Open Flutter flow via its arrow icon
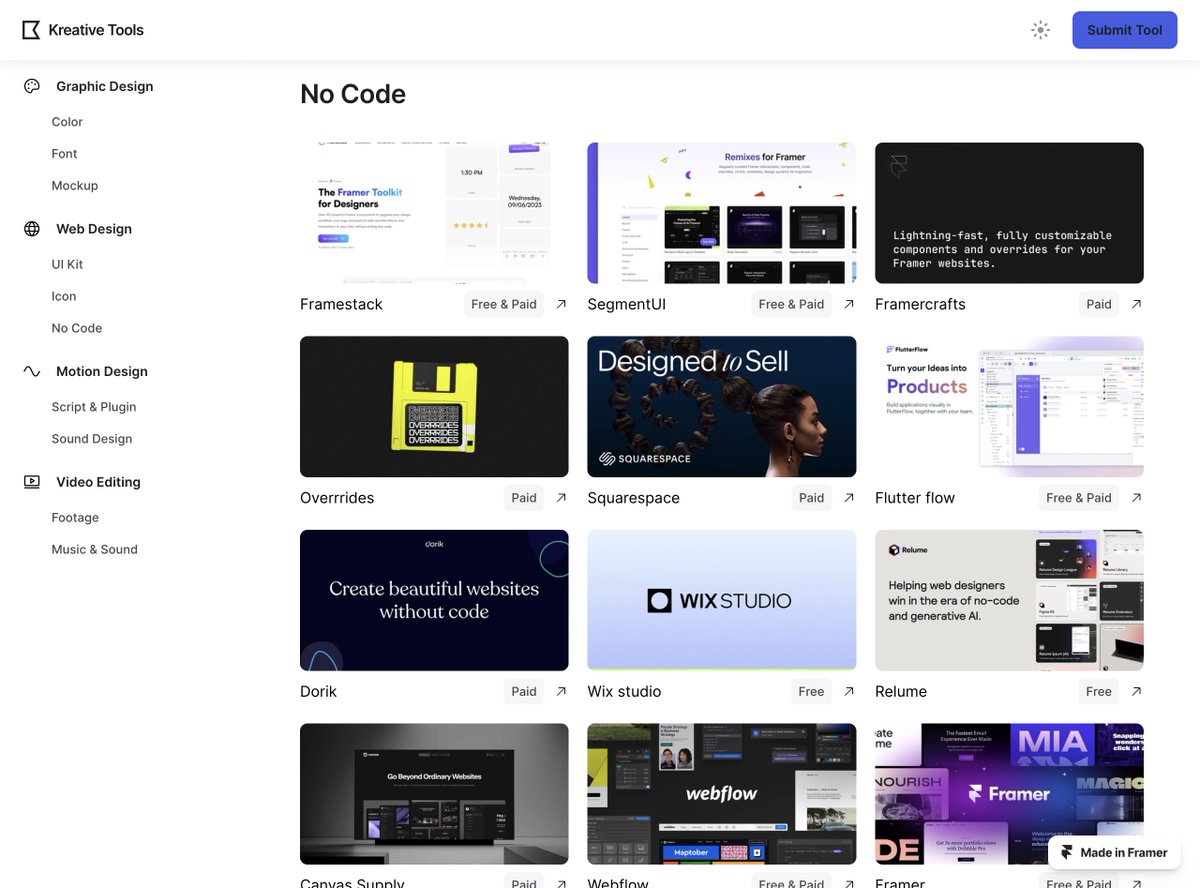1200x888 pixels. coord(1136,497)
